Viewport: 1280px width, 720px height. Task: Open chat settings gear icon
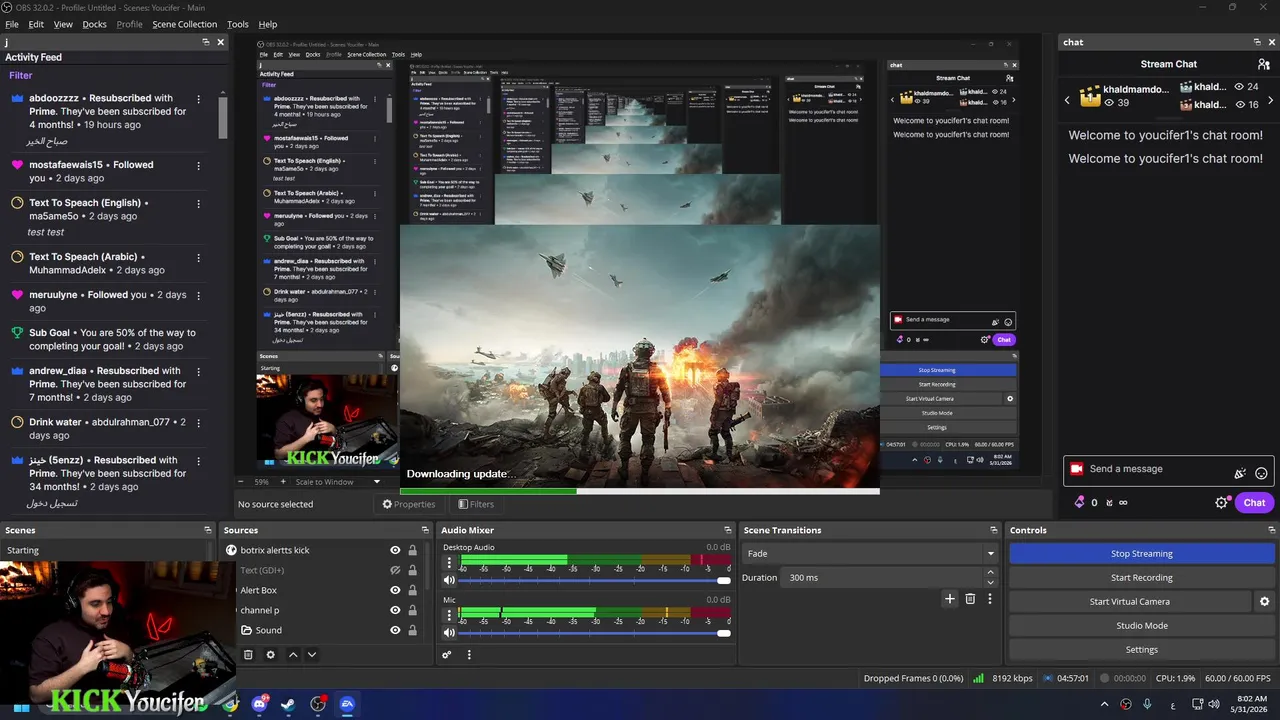click(x=1221, y=503)
